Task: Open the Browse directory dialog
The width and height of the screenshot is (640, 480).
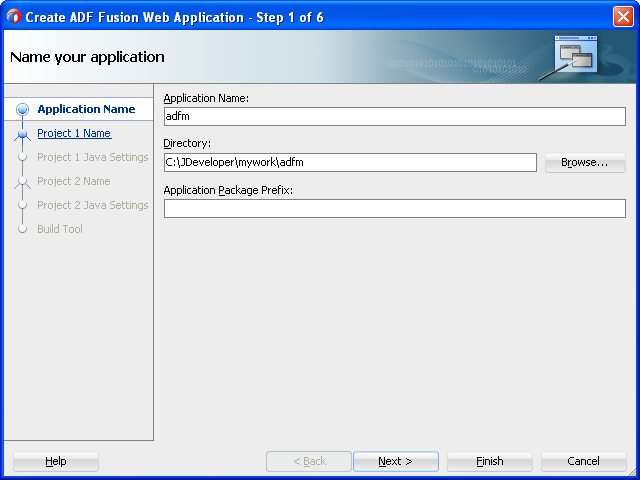Action: (585, 162)
